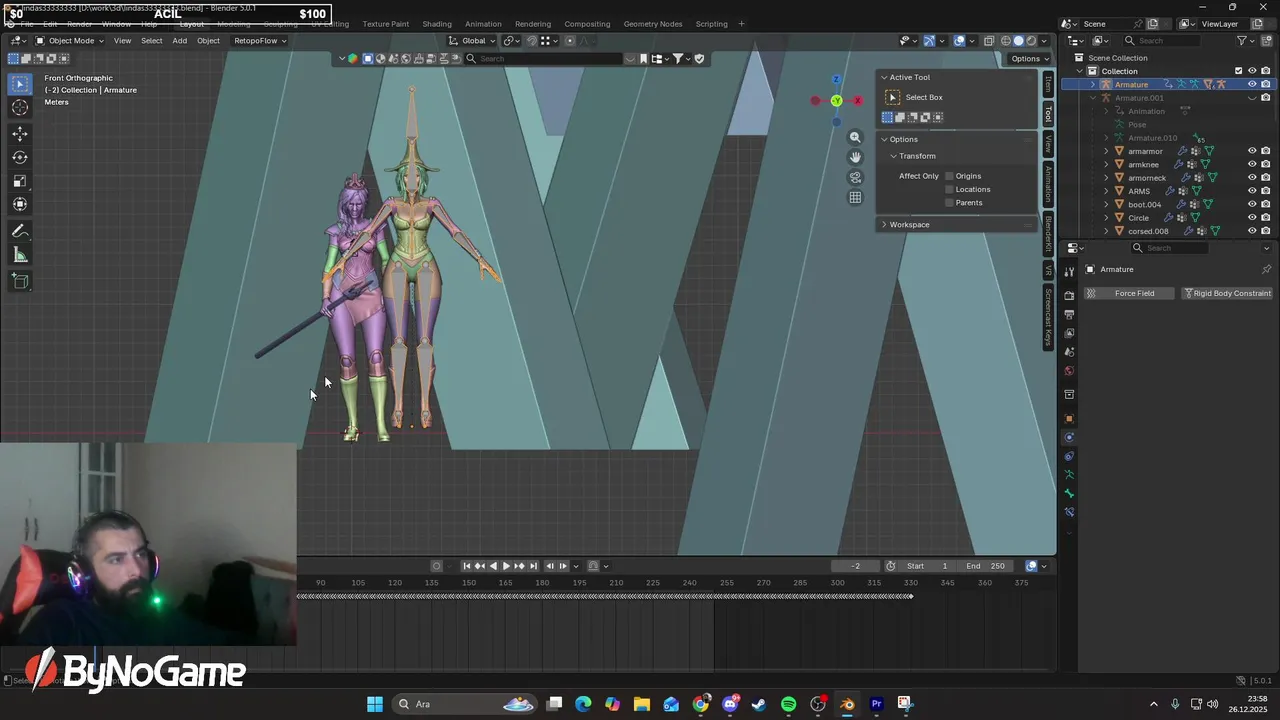
Task: Enable Affect Only Parents checkbox
Action: coord(949,203)
